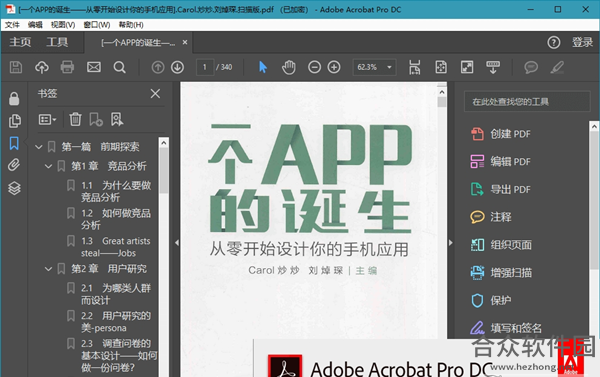This screenshot has height=377, width=600.
Task: Delete selected bookmark with trash icon
Action: click(x=75, y=119)
